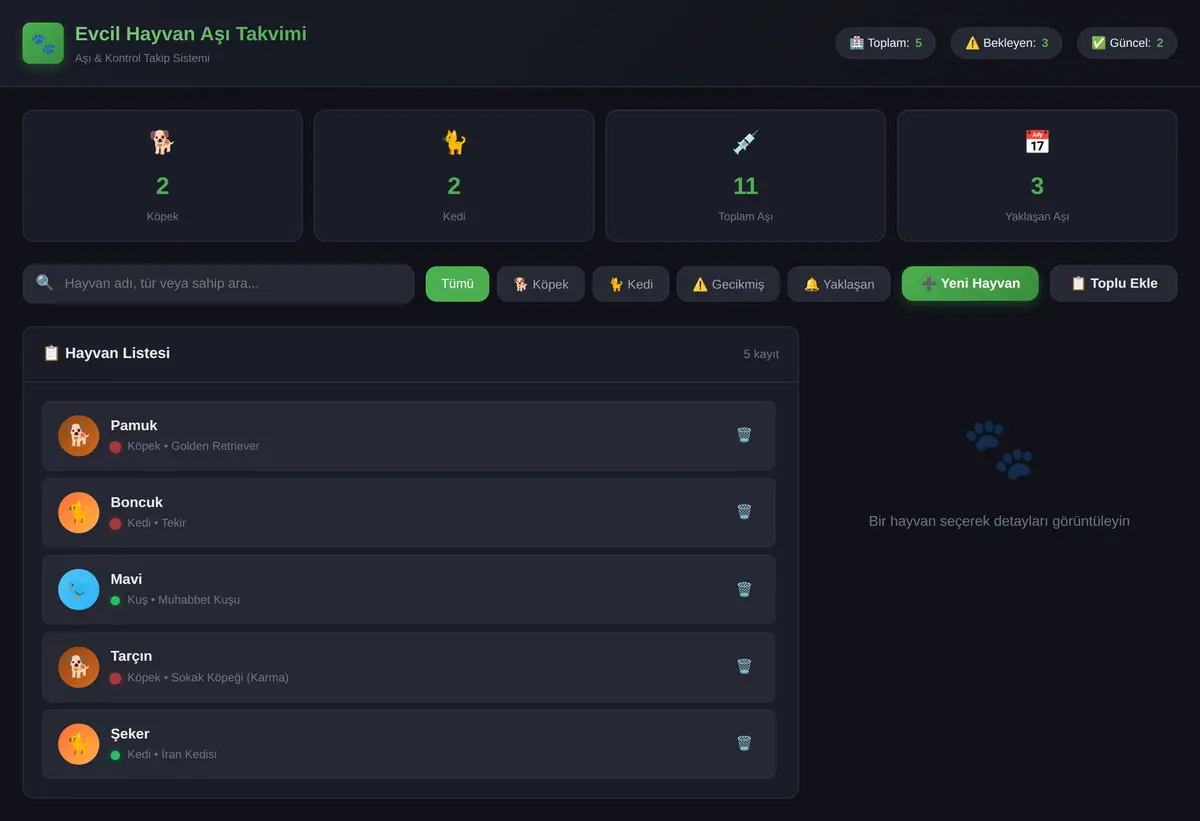Remove Mavi with the trash icon
The width and height of the screenshot is (1200, 821).
pyautogui.click(x=744, y=589)
